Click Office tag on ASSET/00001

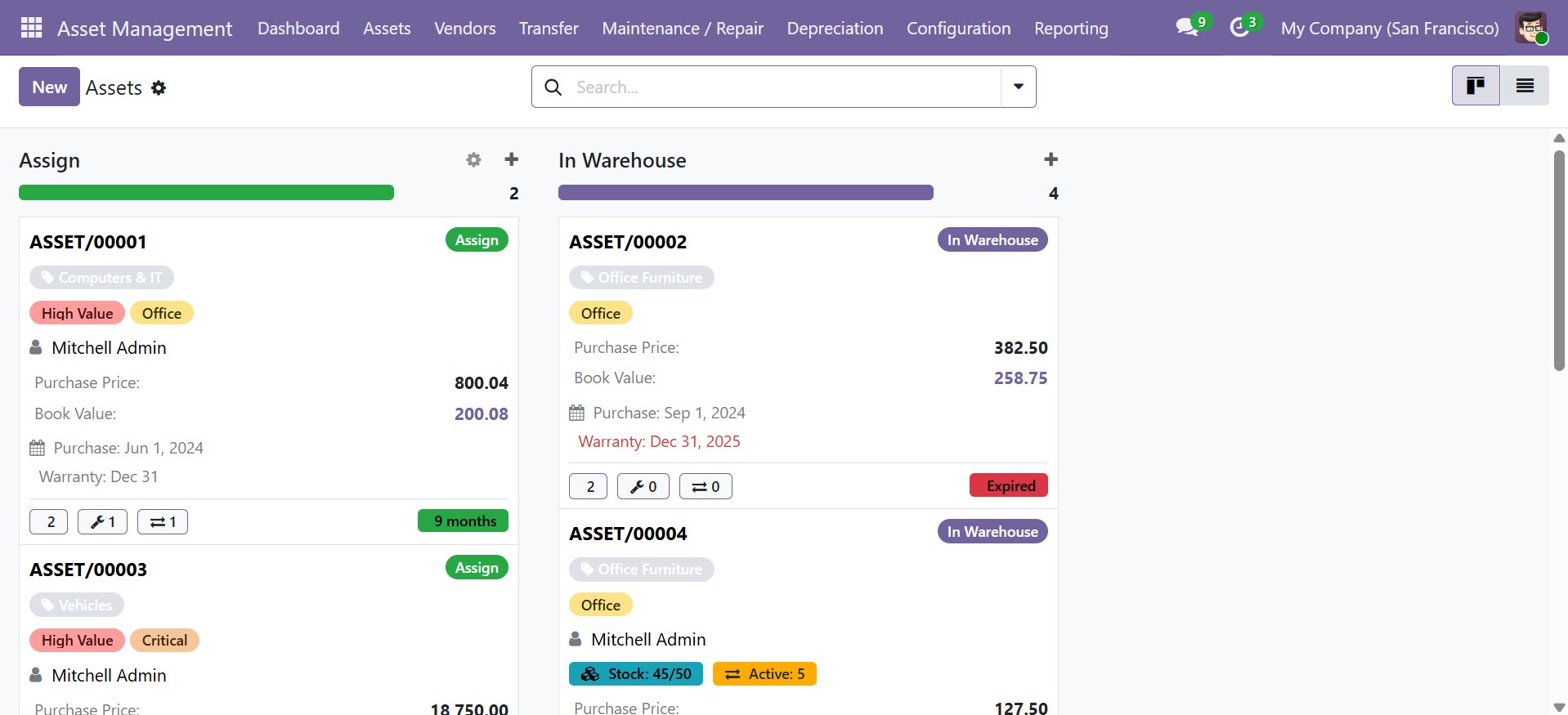162,313
